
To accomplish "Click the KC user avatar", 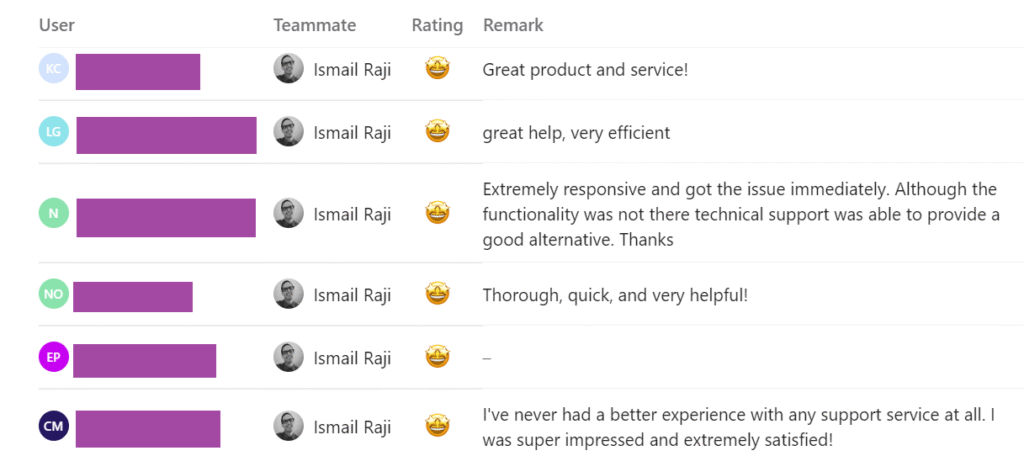I will 54,69.
